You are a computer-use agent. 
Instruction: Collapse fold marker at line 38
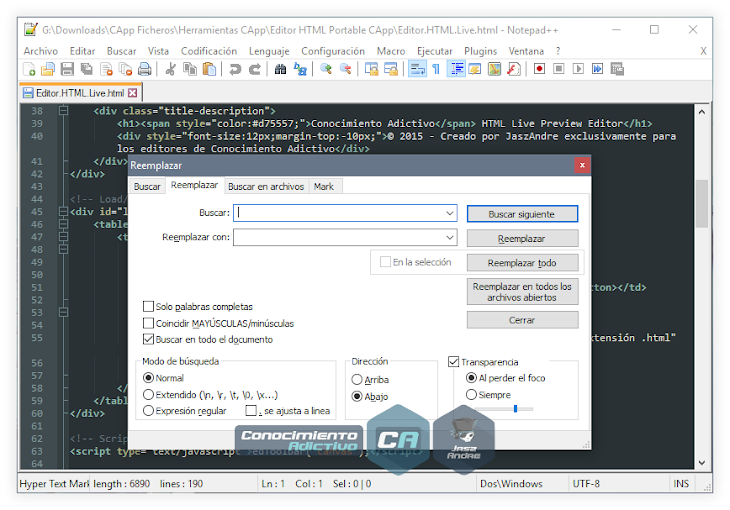pyautogui.click(x=63, y=111)
